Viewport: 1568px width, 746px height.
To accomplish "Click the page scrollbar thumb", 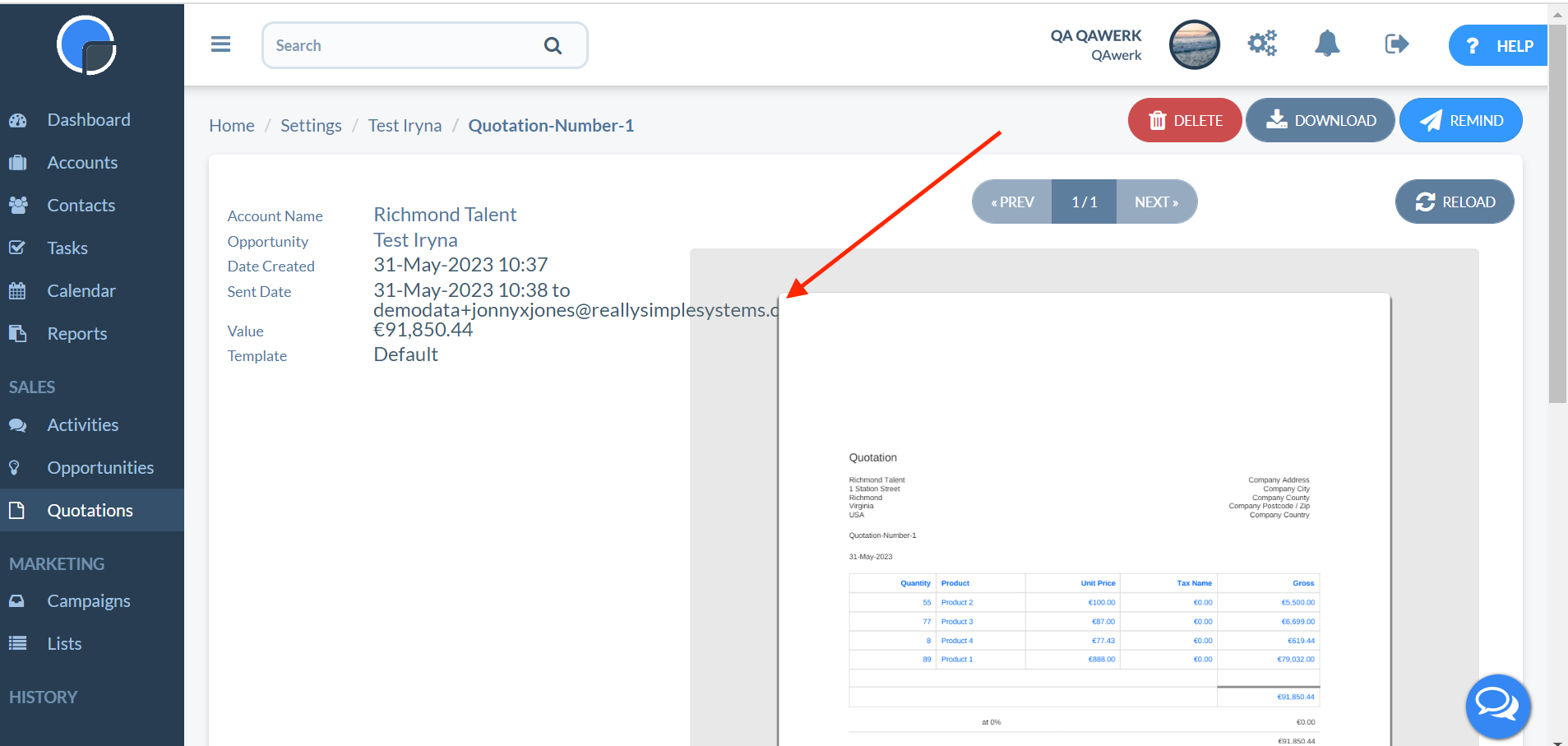I will click(x=1557, y=212).
